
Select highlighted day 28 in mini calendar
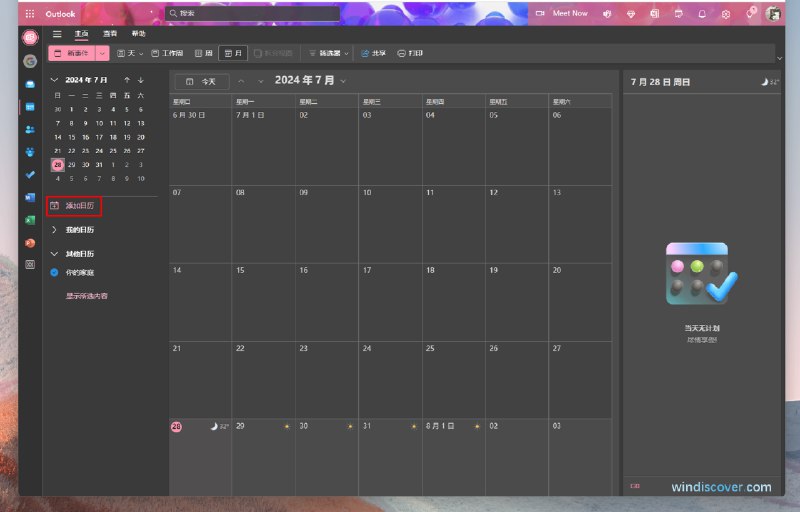coord(58,165)
